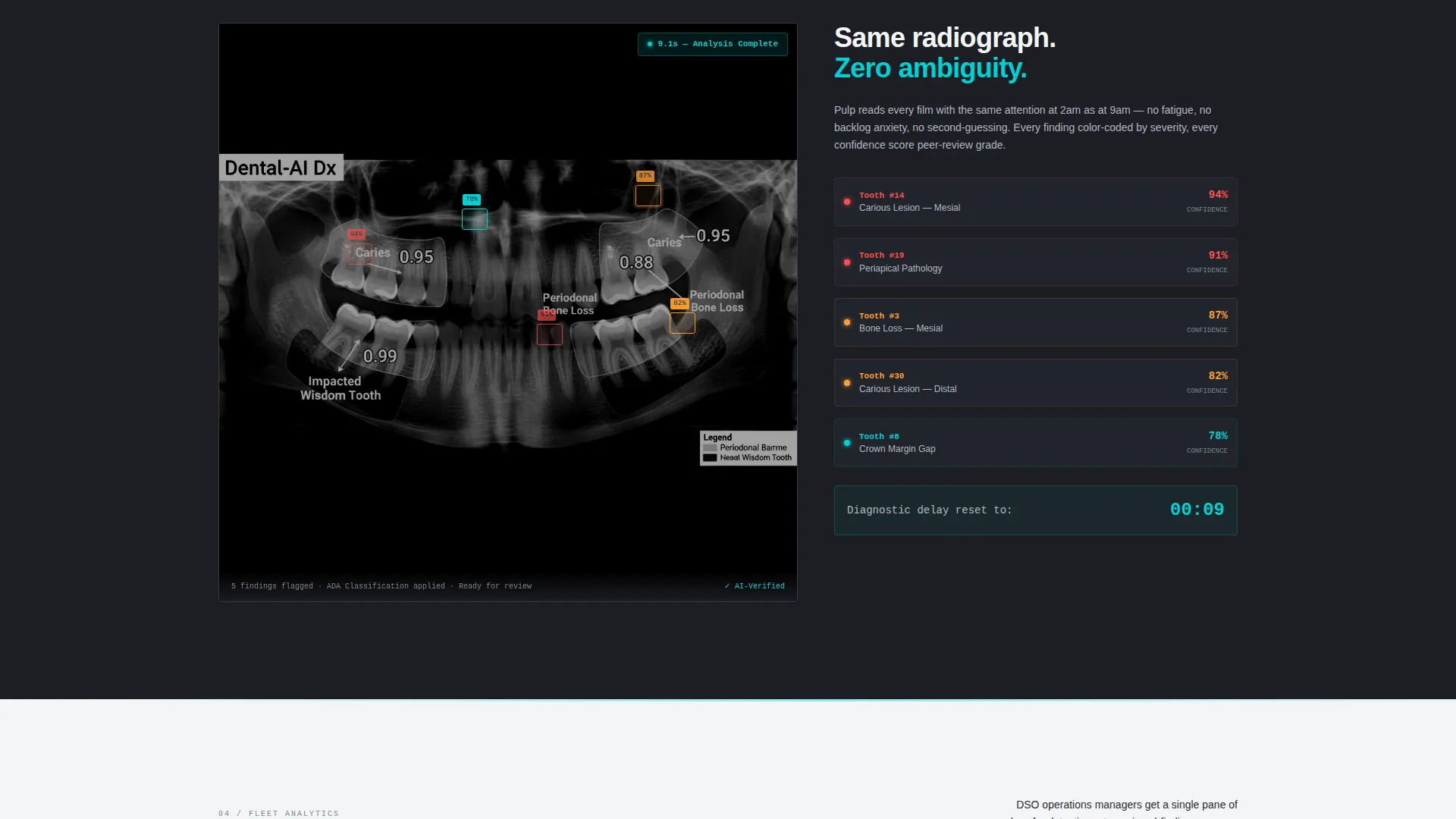Click the red severity dot for Tooth #14
Screen dimensions: 1456x819
(847, 202)
